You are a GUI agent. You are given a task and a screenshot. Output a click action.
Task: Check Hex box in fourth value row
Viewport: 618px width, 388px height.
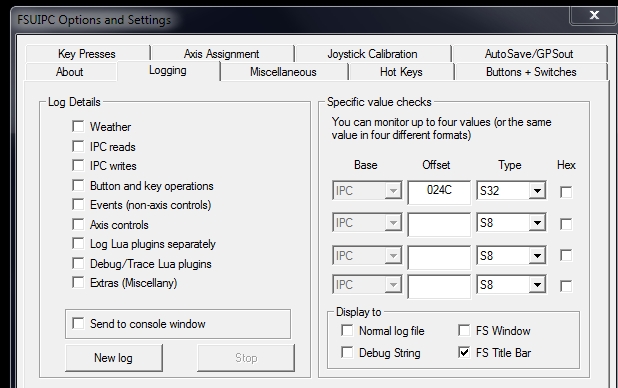tap(566, 286)
